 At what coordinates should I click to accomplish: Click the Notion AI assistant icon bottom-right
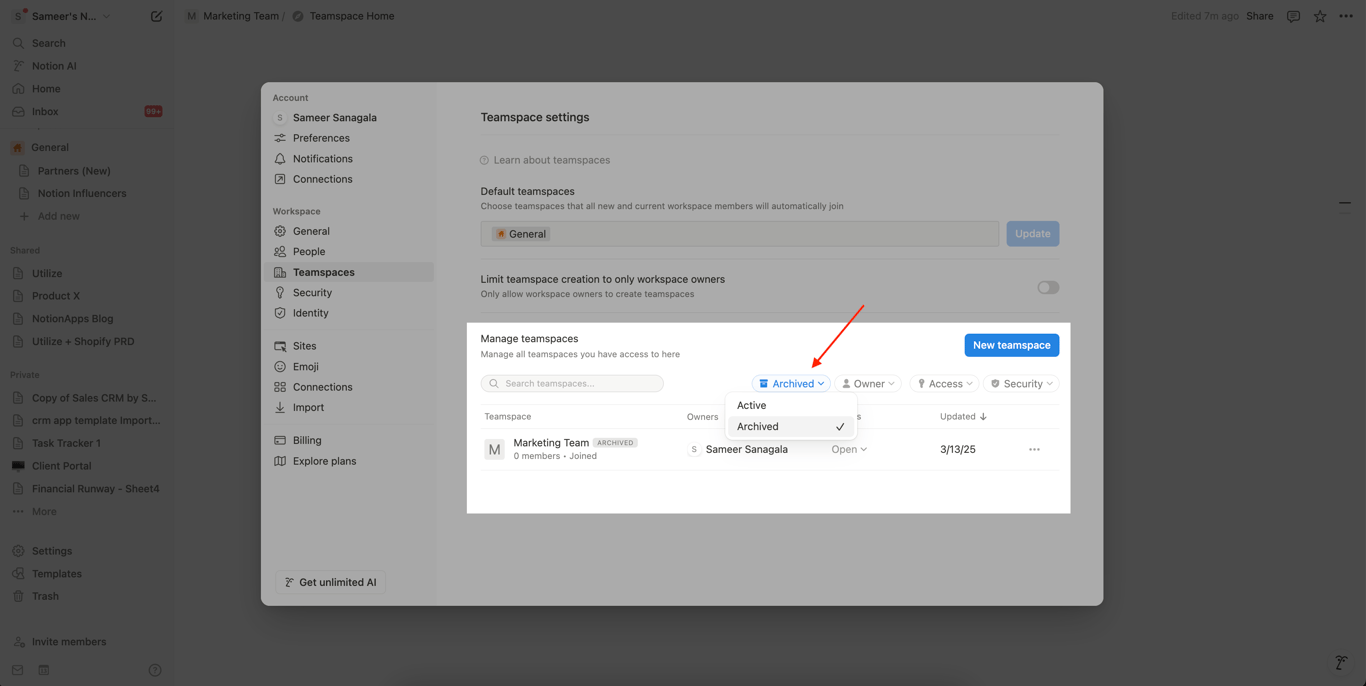(1341, 663)
